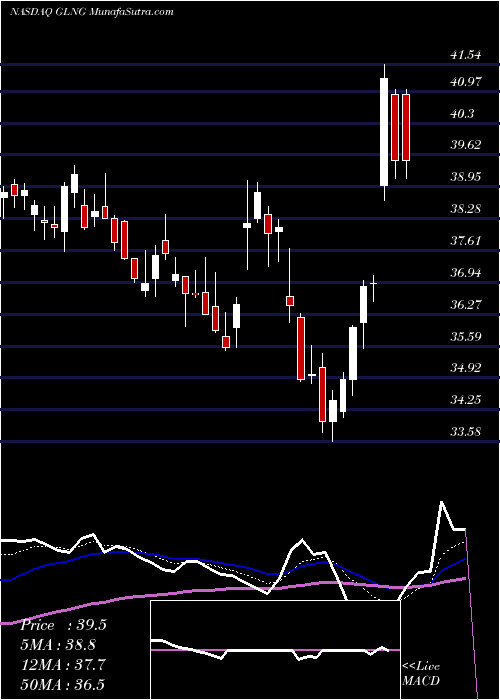The width and height of the screenshot is (500, 700).
Task: Select the 37.61 price axis label
Action: click(466, 241)
